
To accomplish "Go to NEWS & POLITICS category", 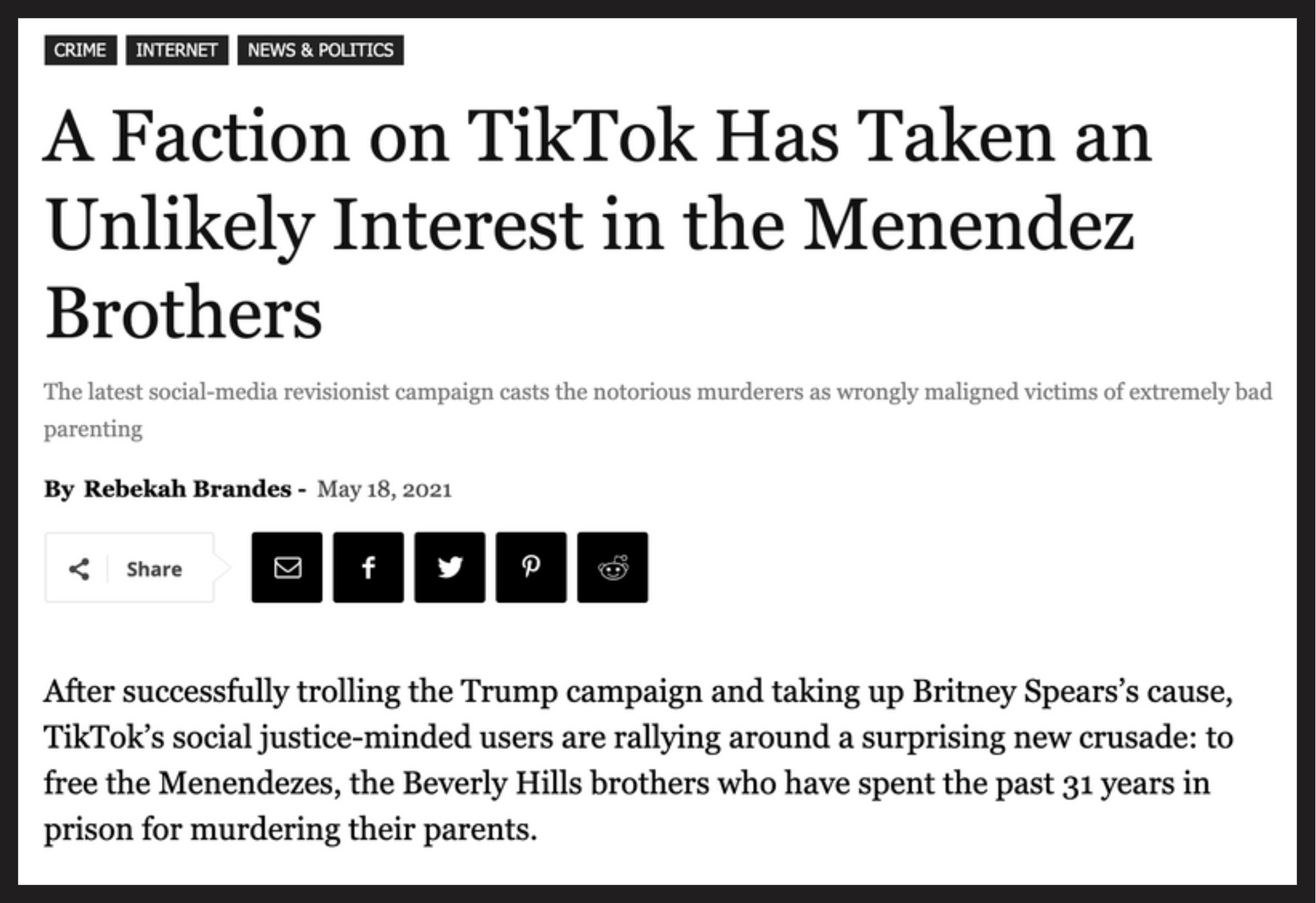I will point(320,50).
